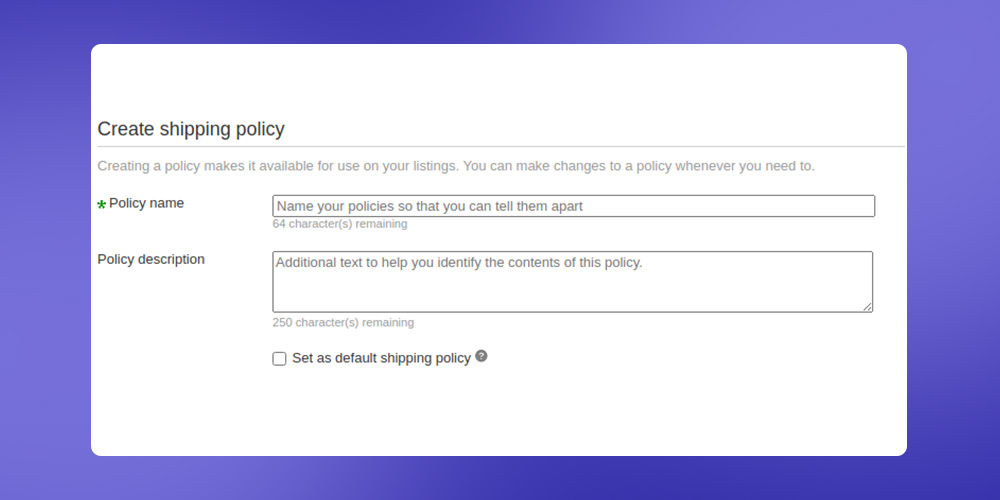The height and width of the screenshot is (500, 1000).
Task: Click the intro sentence about creating a policy
Action: coord(456,166)
